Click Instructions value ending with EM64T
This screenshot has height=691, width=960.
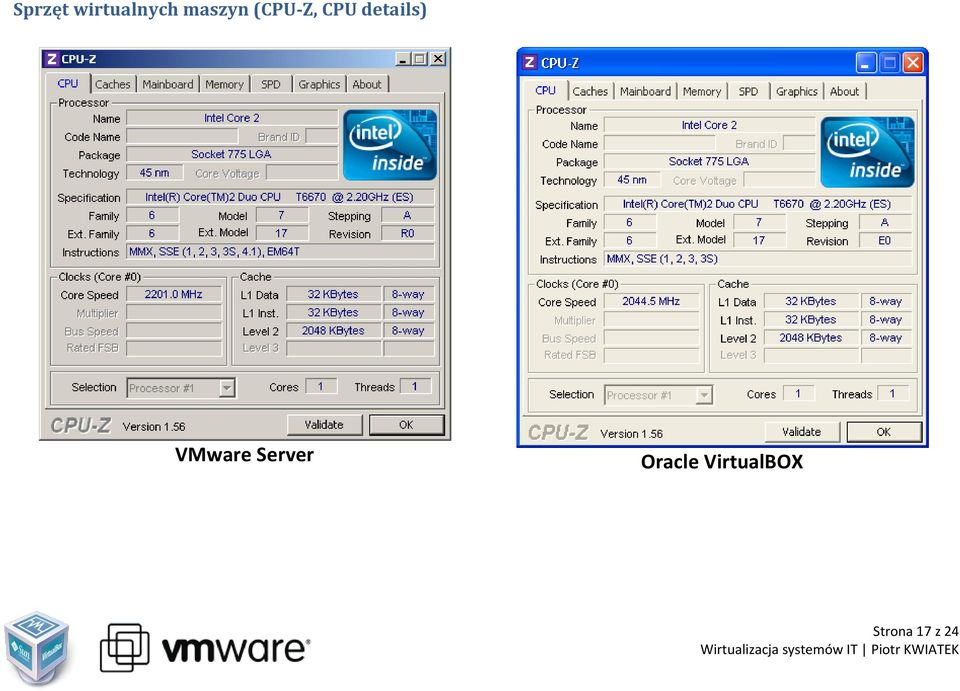[280, 252]
